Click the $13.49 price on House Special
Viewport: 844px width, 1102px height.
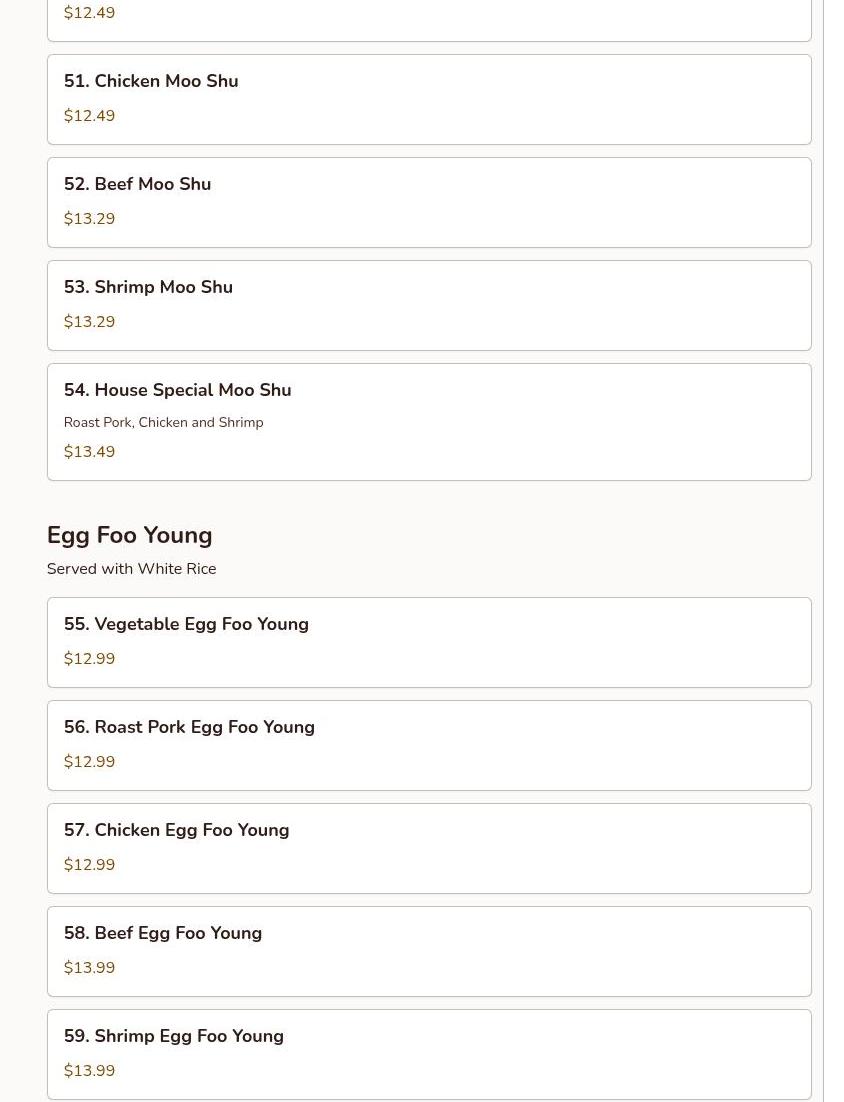point(89,452)
